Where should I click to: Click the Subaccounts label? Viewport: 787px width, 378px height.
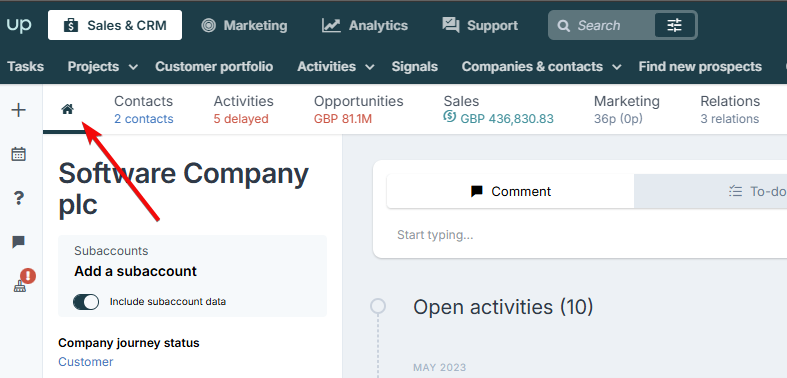pos(111,251)
